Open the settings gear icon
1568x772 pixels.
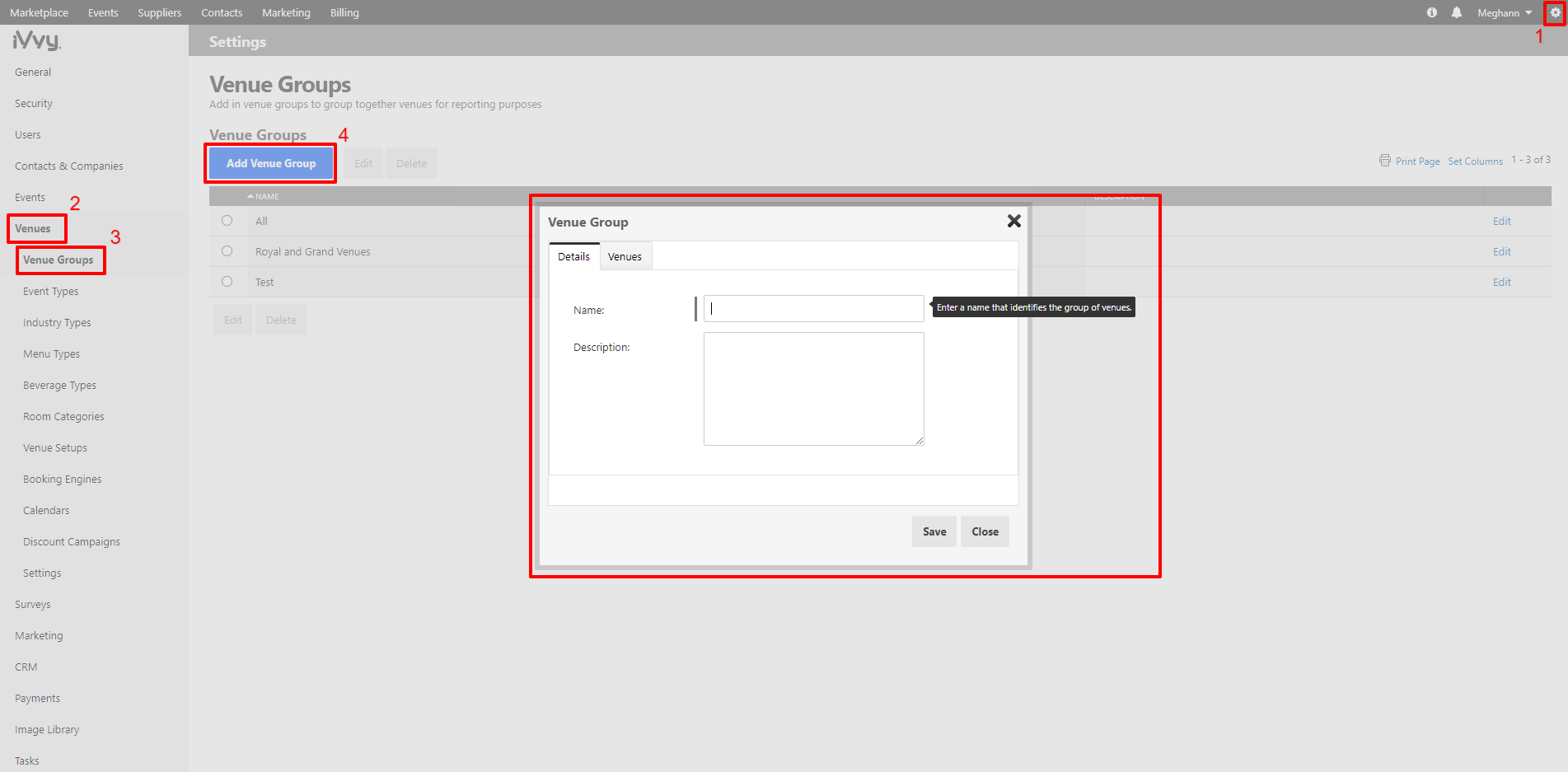(x=1555, y=12)
